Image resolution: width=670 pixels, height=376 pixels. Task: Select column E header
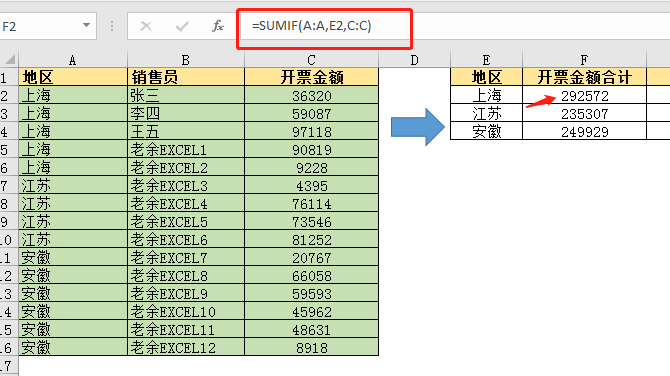pyautogui.click(x=486, y=60)
